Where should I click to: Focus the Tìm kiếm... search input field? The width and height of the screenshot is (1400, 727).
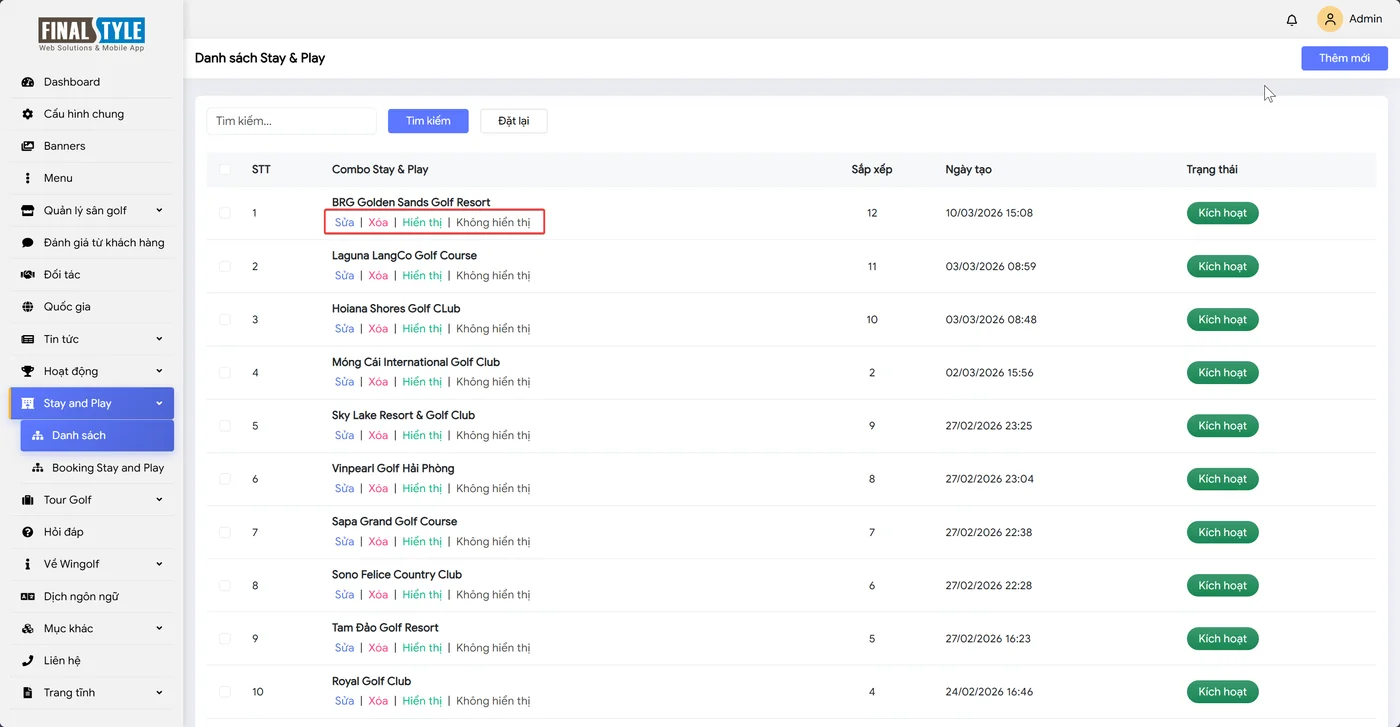tap(291, 121)
